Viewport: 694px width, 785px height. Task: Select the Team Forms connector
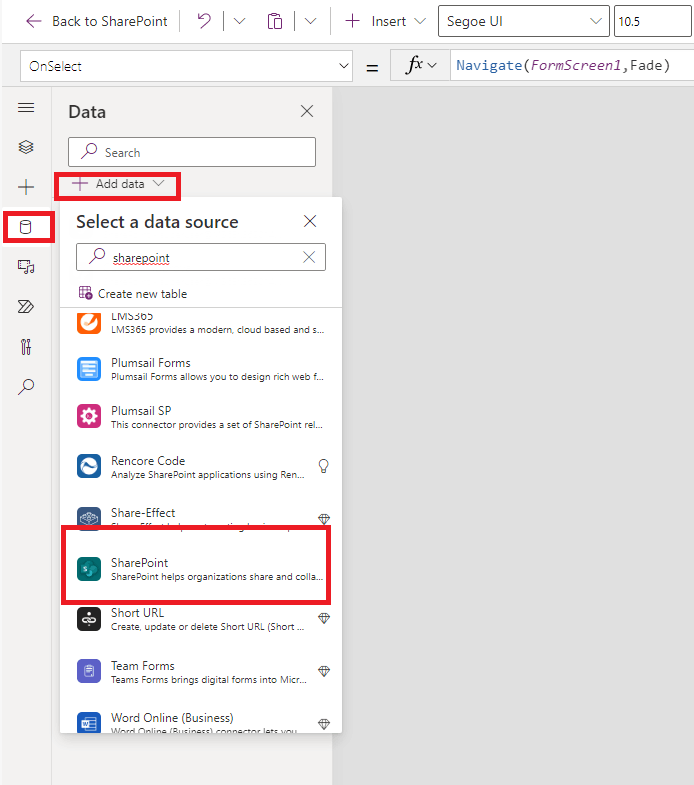coord(201,671)
